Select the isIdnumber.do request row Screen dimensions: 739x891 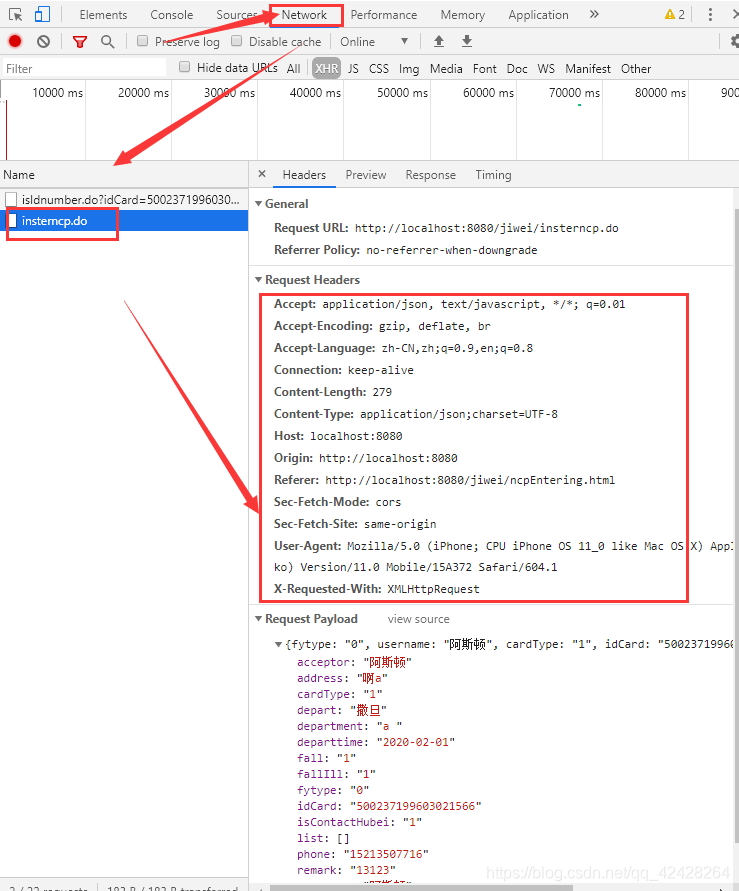coord(124,199)
